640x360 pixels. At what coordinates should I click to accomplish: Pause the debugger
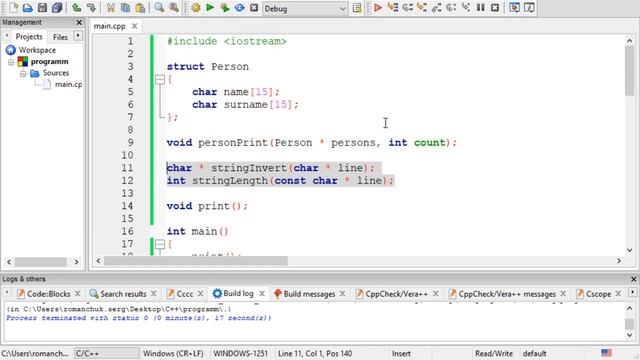pyautogui.click(x=480, y=7)
